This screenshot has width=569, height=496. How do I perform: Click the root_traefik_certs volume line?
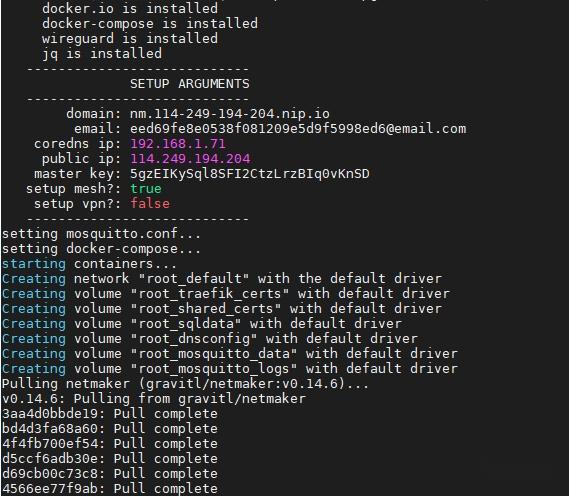[226, 294]
